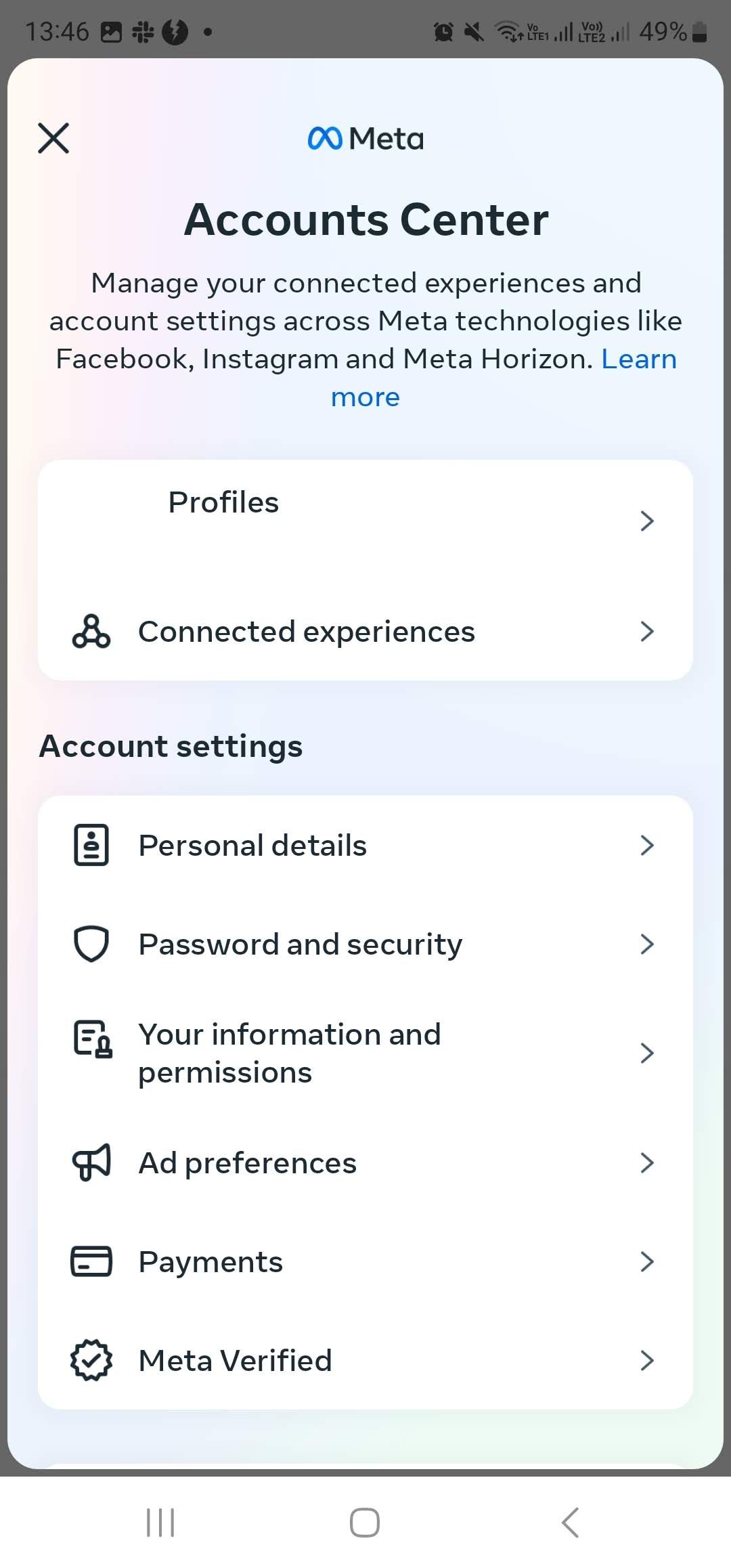Tap the Password and security shield icon
The height and width of the screenshot is (1568, 731).
91,944
